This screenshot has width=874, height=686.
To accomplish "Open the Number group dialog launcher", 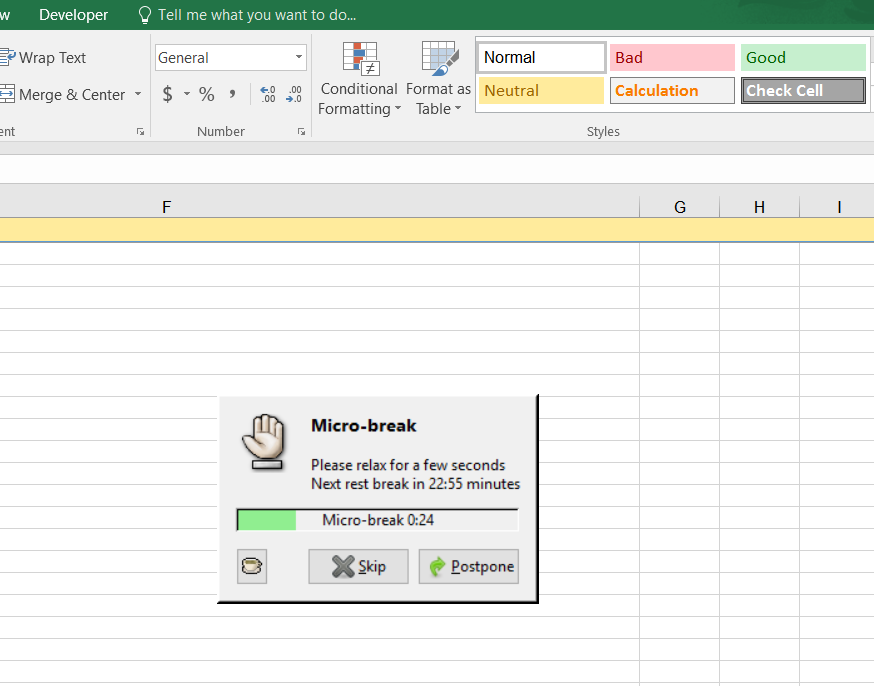I will point(301,131).
